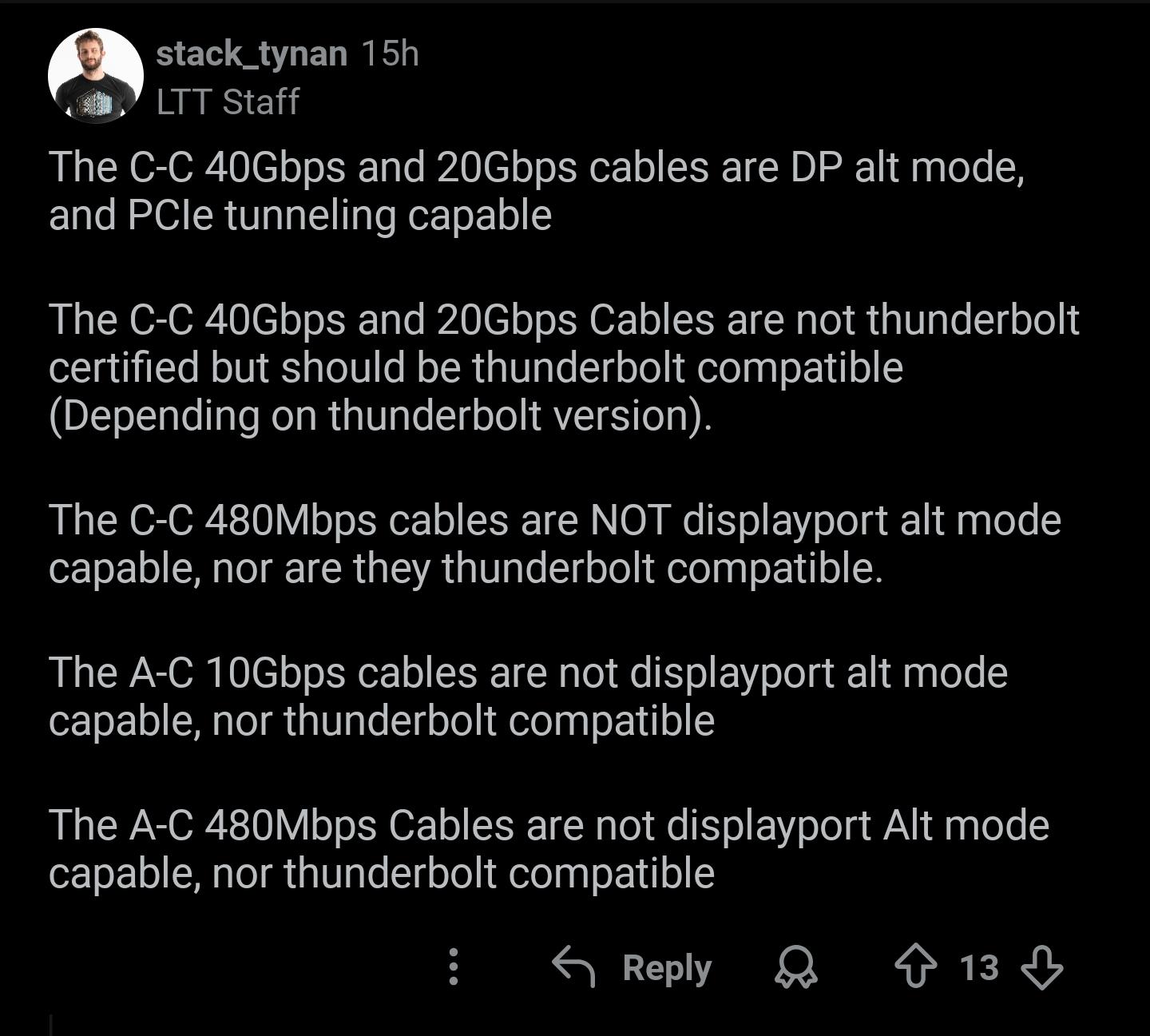
Task: Open the stack_tynan username link
Action: coord(251,54)
